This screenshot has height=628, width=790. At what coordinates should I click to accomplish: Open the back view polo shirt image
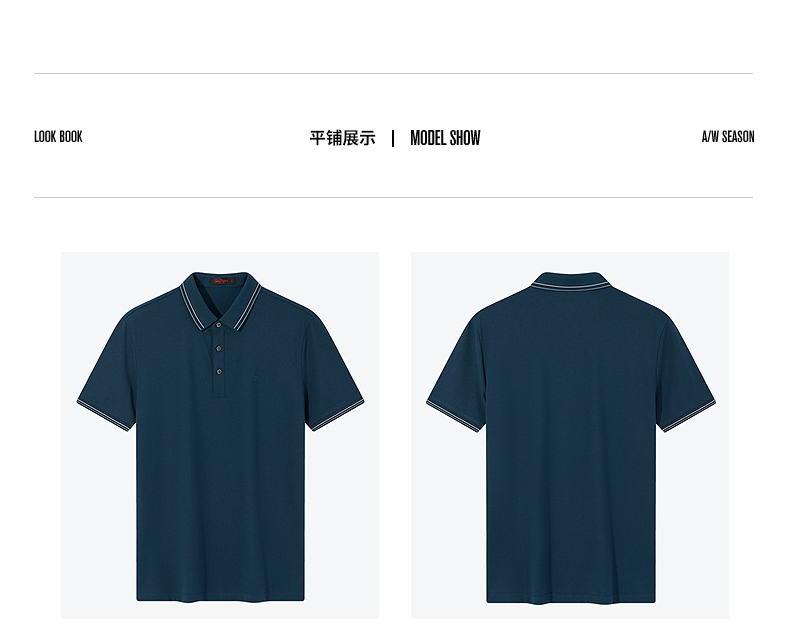coord(570,435)
